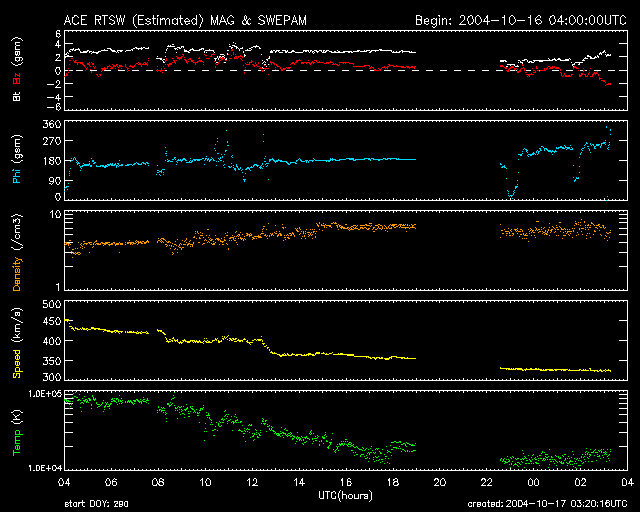640x512 pixels.
Task: Select the "UTC(hours)" x-axis label
Action: (x=345, y=496)
